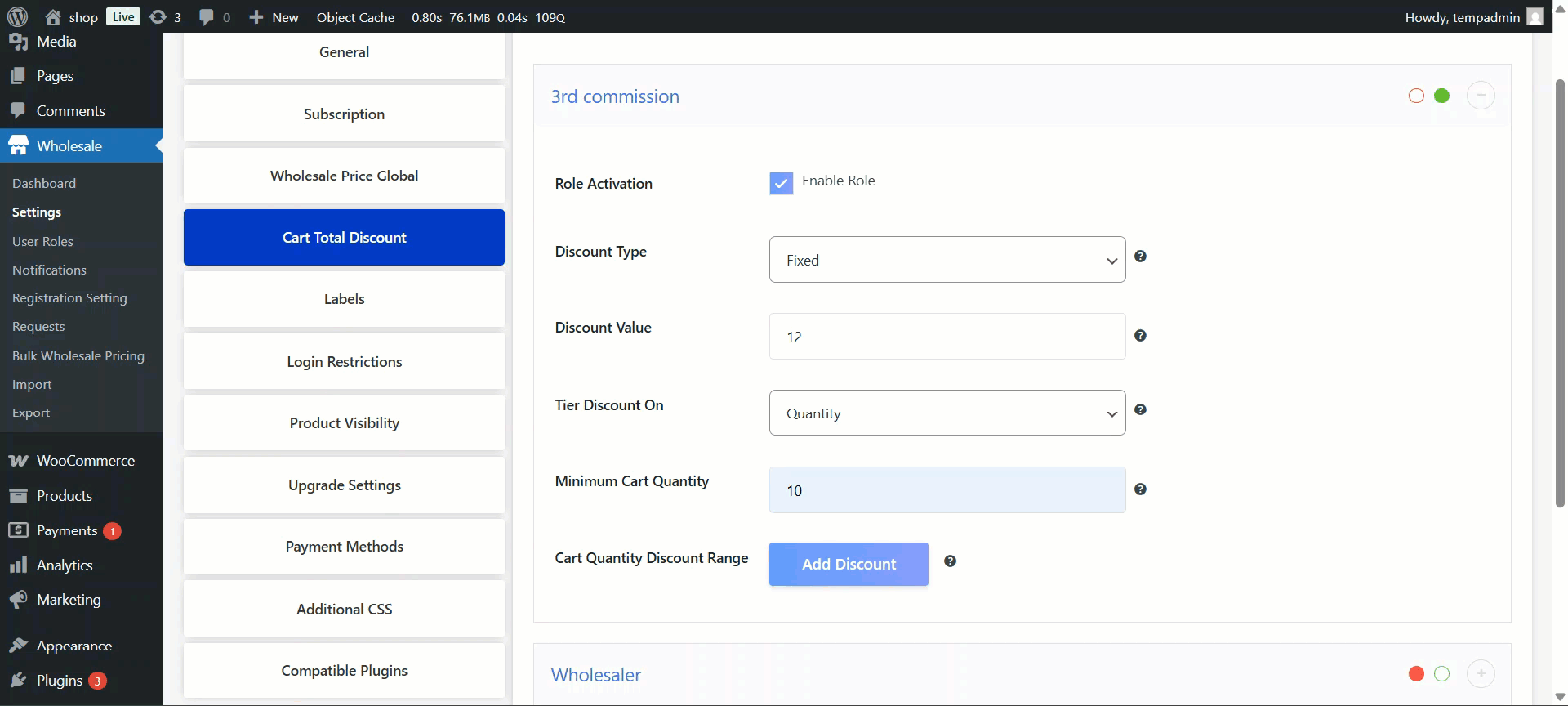The height and width of the screenshot is (706, 1568).
Task: Open the Wholesale Price Global tab
Action: [x=344, y=176]
